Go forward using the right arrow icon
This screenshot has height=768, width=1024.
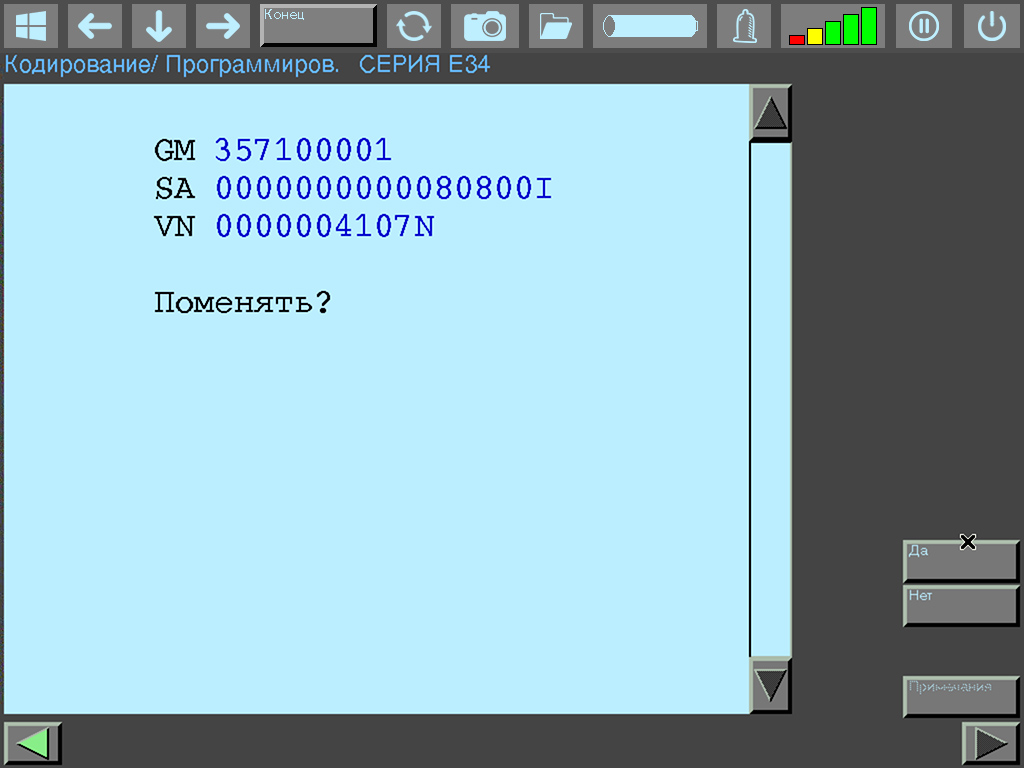[222, 26]
